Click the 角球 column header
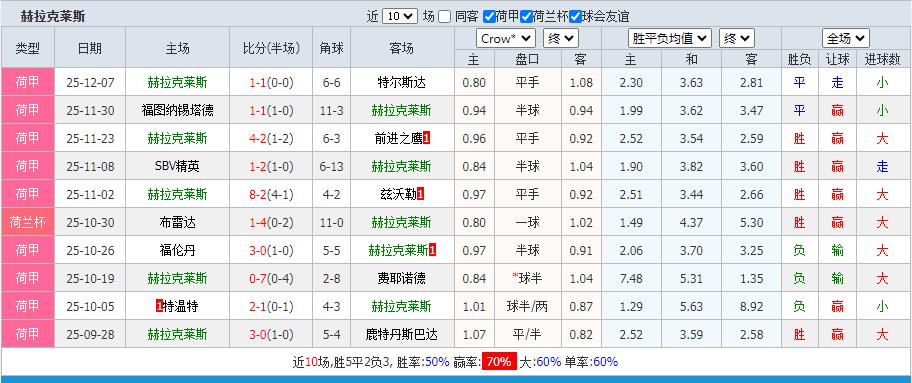 tap(332, 48)
